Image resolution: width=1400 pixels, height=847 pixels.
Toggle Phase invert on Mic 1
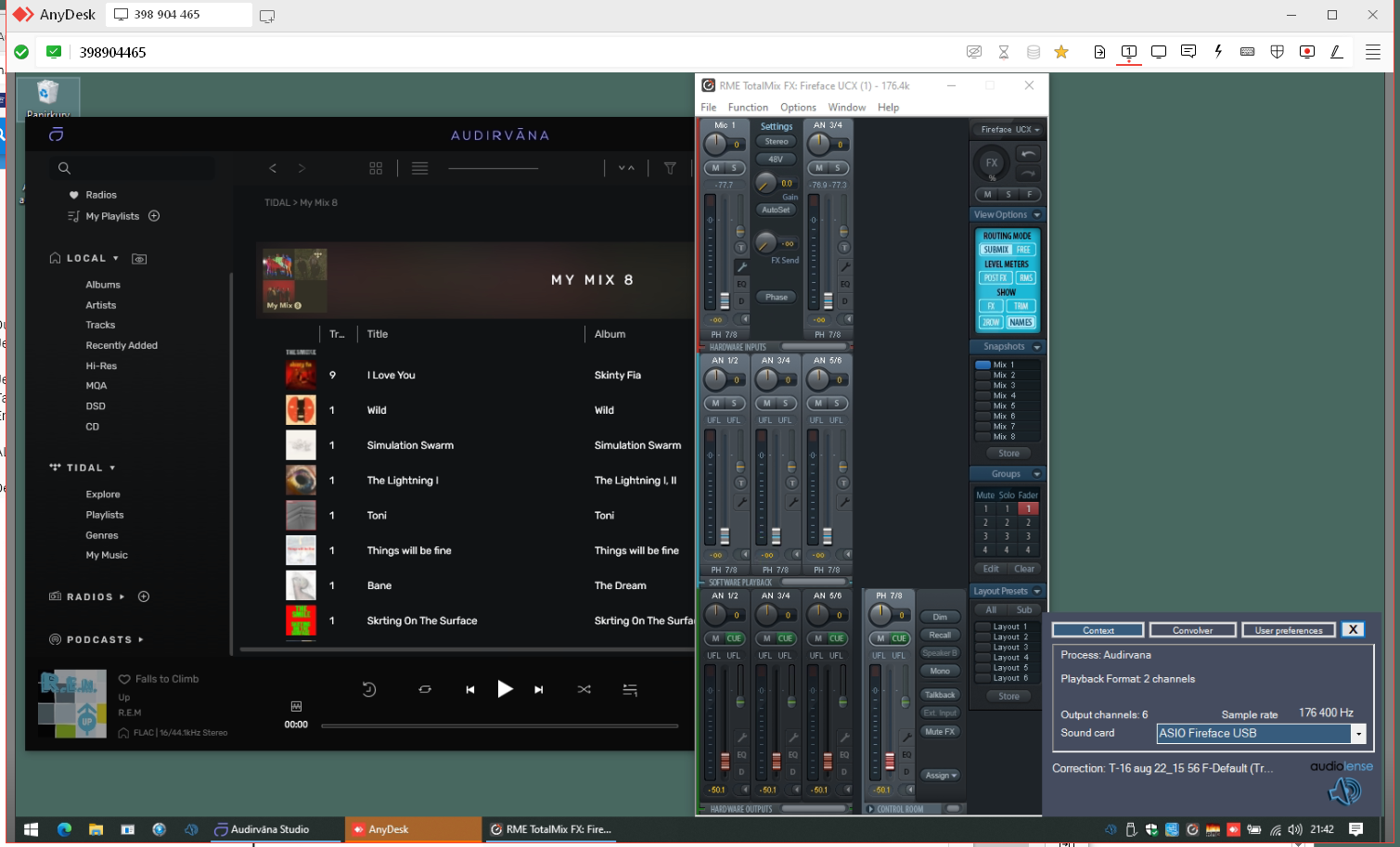777,297
